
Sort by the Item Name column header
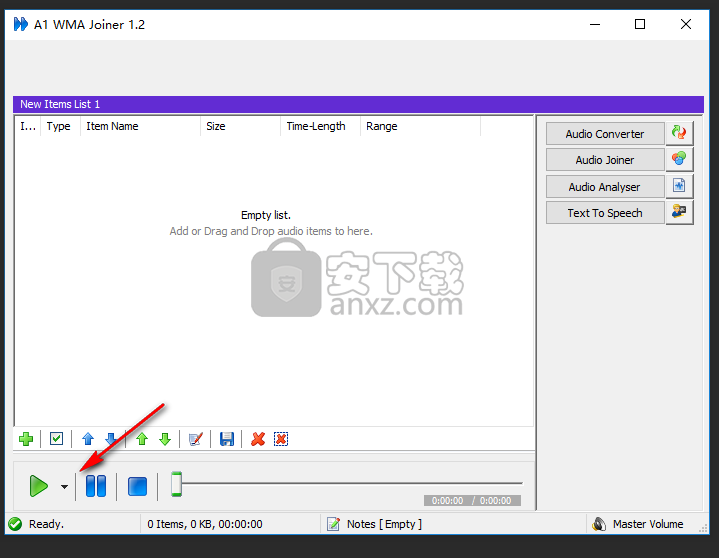click(x=140, y=126)
